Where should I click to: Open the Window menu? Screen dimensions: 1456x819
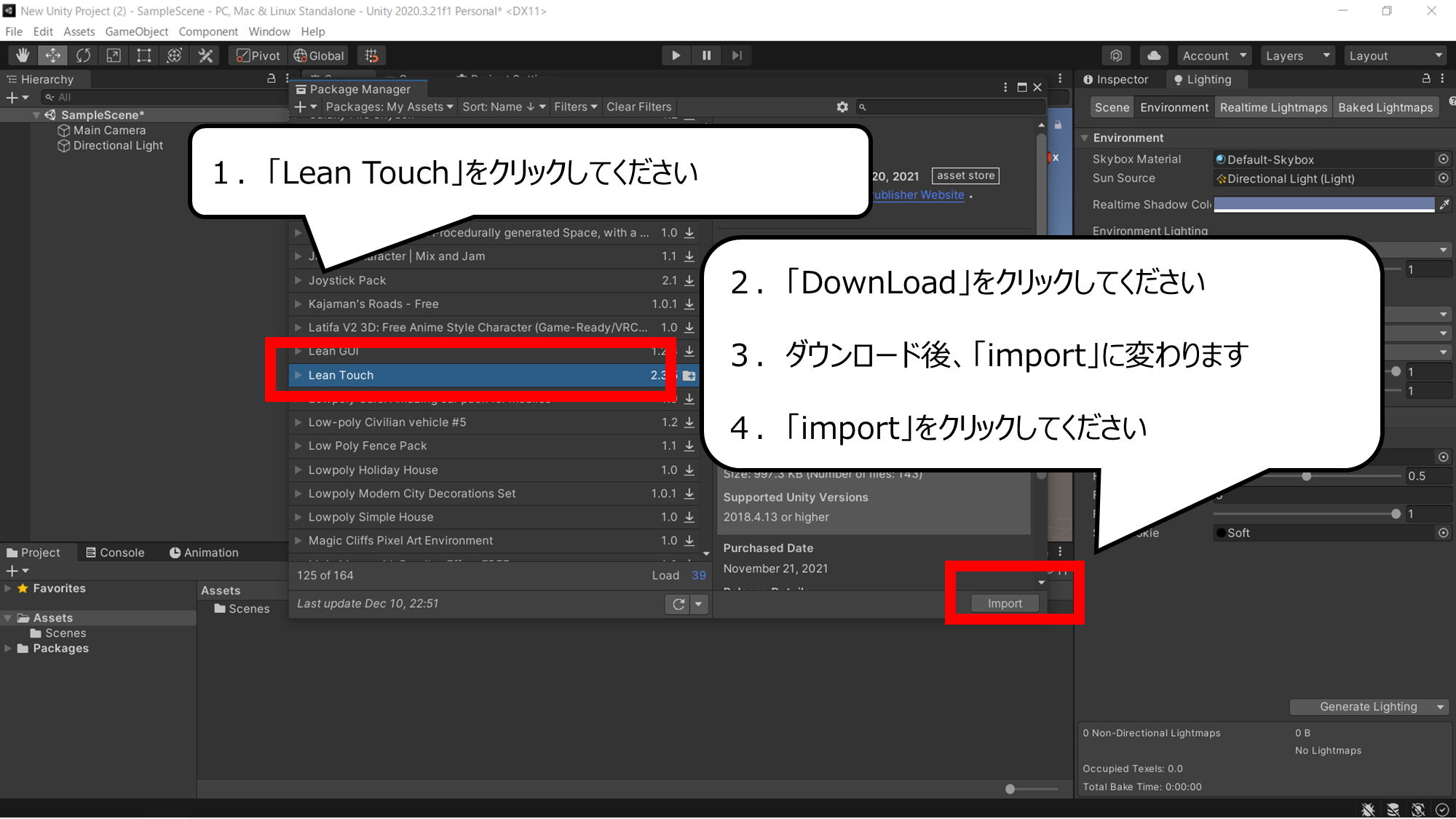point(269,31)
